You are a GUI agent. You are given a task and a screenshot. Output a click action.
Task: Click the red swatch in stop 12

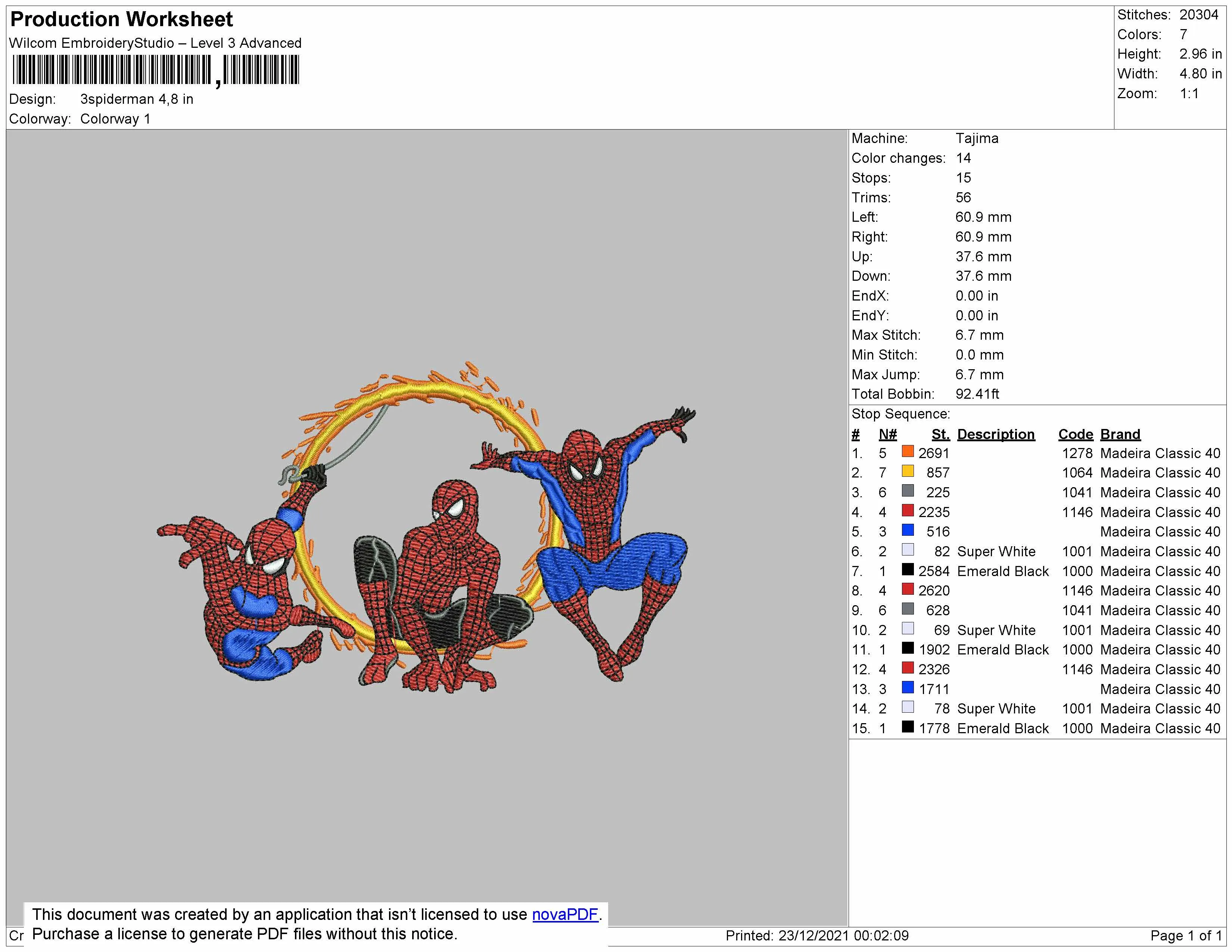(x=908, y=667)
